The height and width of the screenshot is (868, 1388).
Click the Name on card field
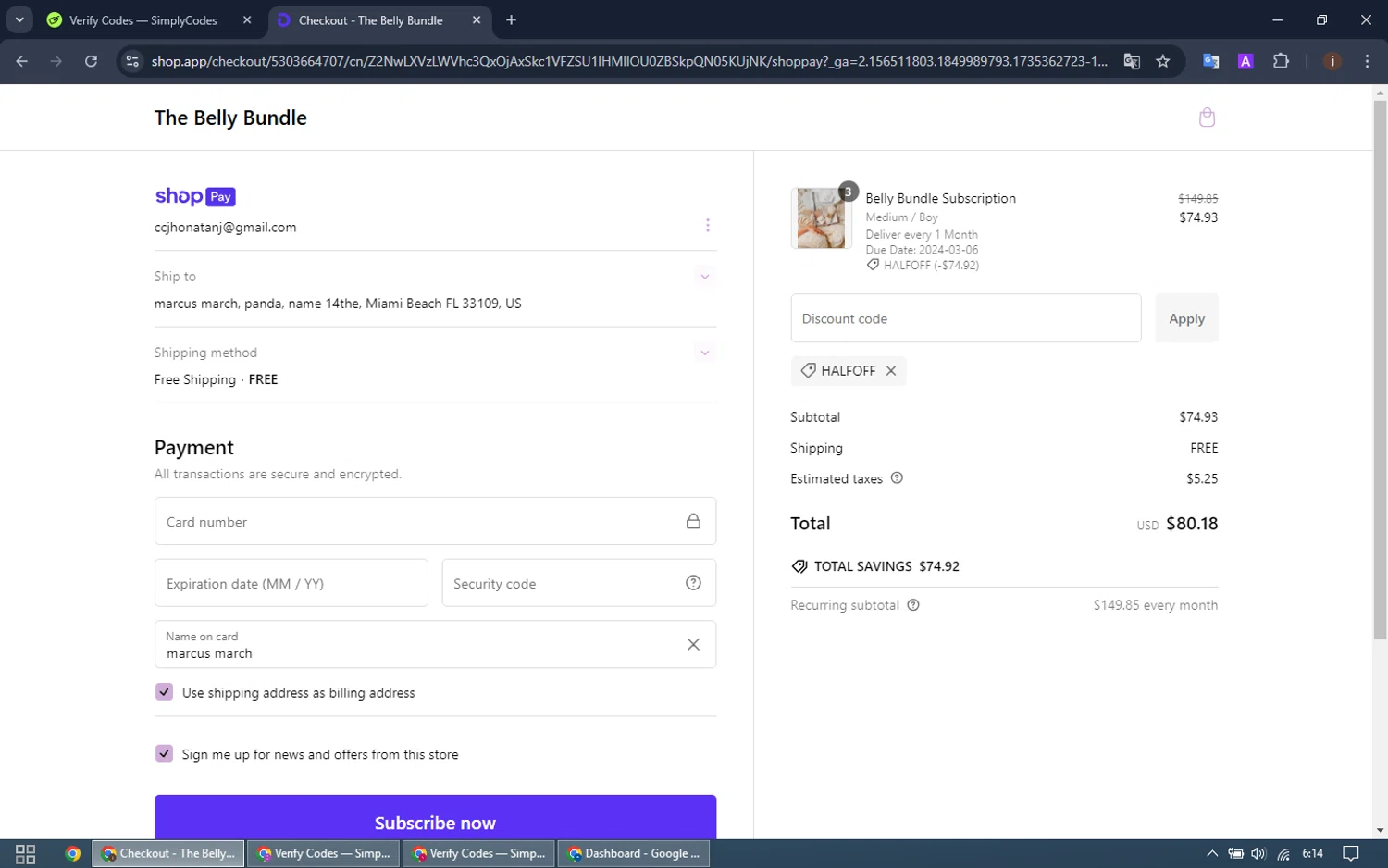[435, 644]
